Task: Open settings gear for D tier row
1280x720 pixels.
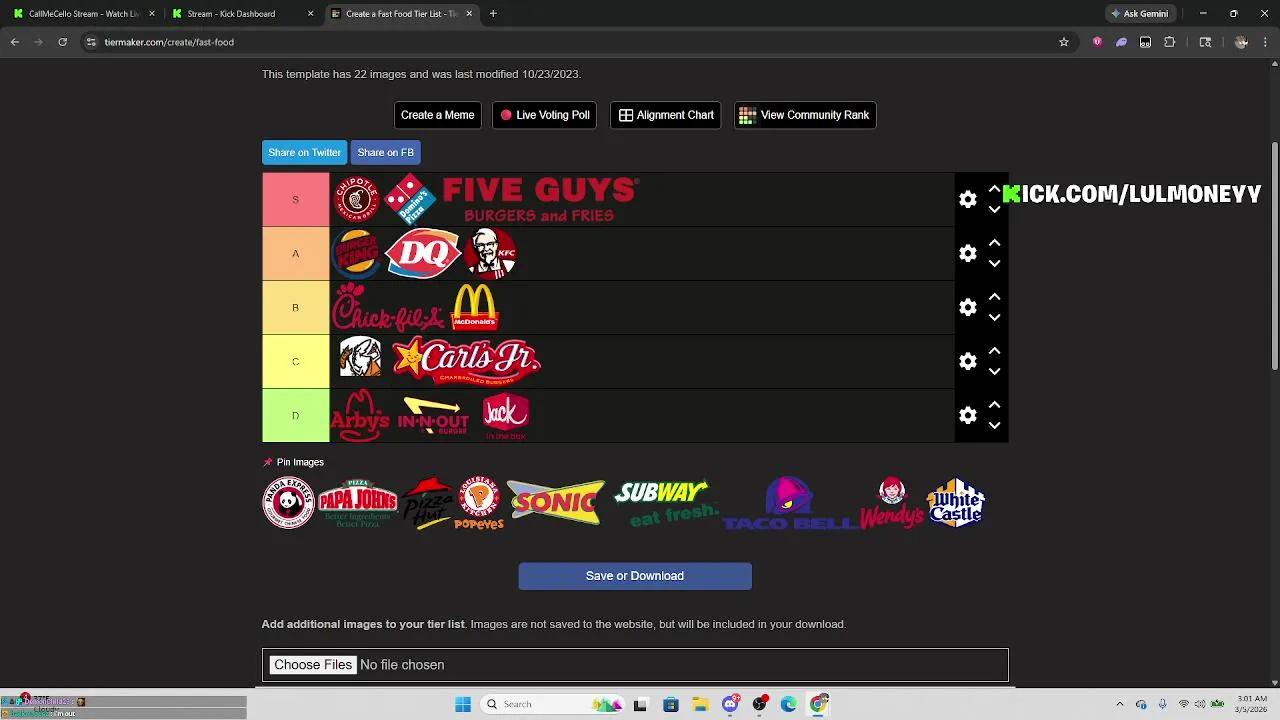Action: click(x=967, y=416)
